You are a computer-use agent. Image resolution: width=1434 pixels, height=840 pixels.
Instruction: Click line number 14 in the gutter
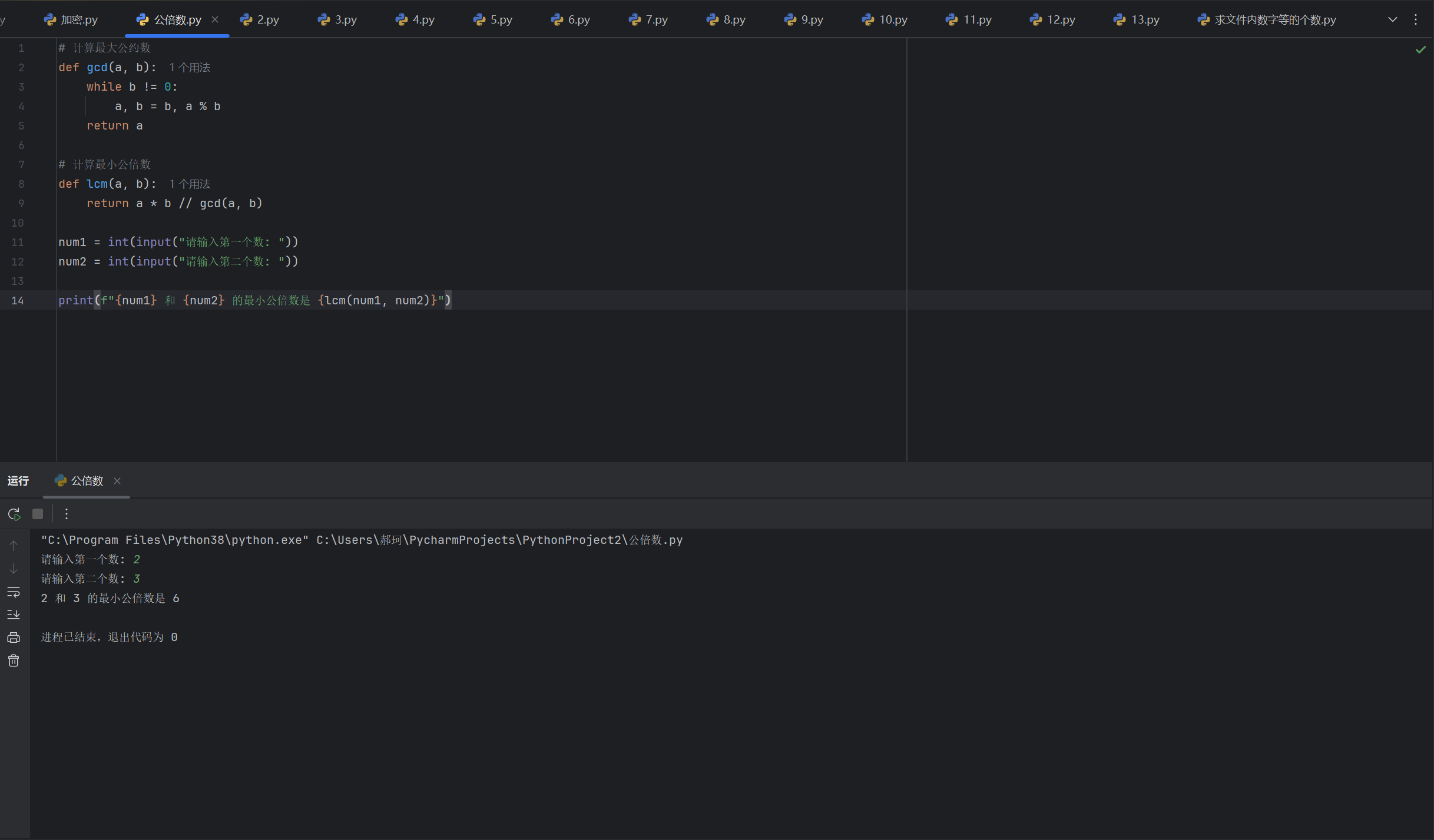[18, 300]
